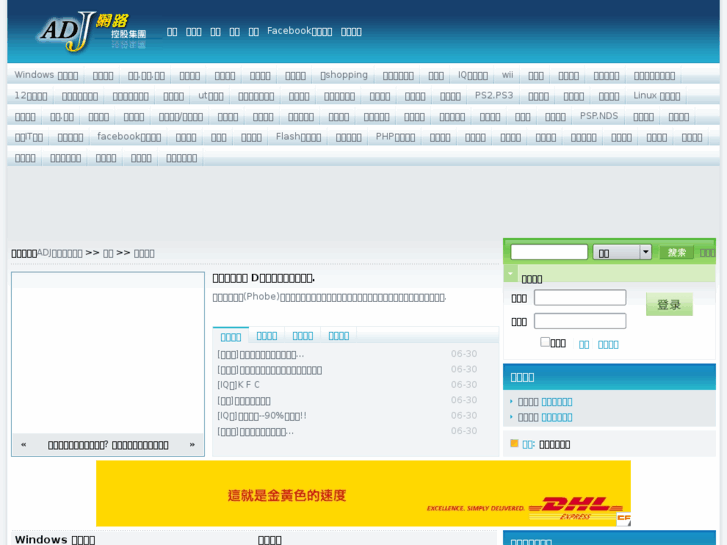
Task: Tick the checkbox below the password field
Action: point(545,342)
